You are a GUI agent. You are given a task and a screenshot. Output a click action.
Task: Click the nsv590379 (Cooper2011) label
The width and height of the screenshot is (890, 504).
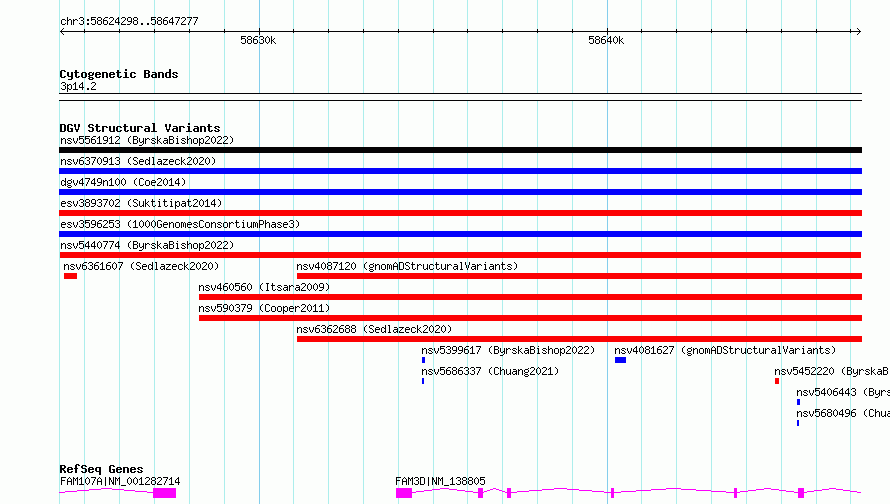(x=264, y=308)
